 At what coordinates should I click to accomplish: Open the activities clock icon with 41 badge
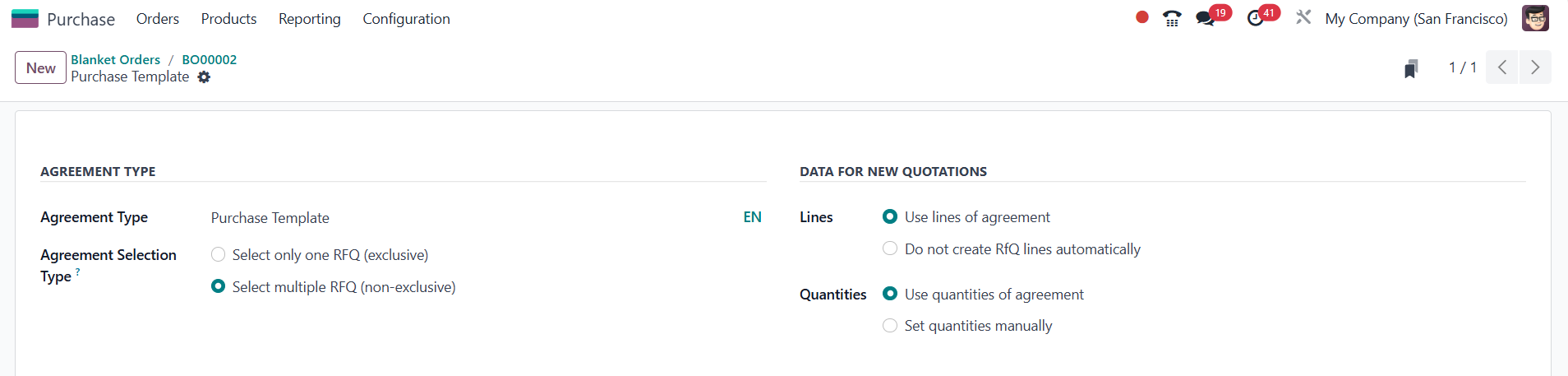click(x=1255, y=18)
